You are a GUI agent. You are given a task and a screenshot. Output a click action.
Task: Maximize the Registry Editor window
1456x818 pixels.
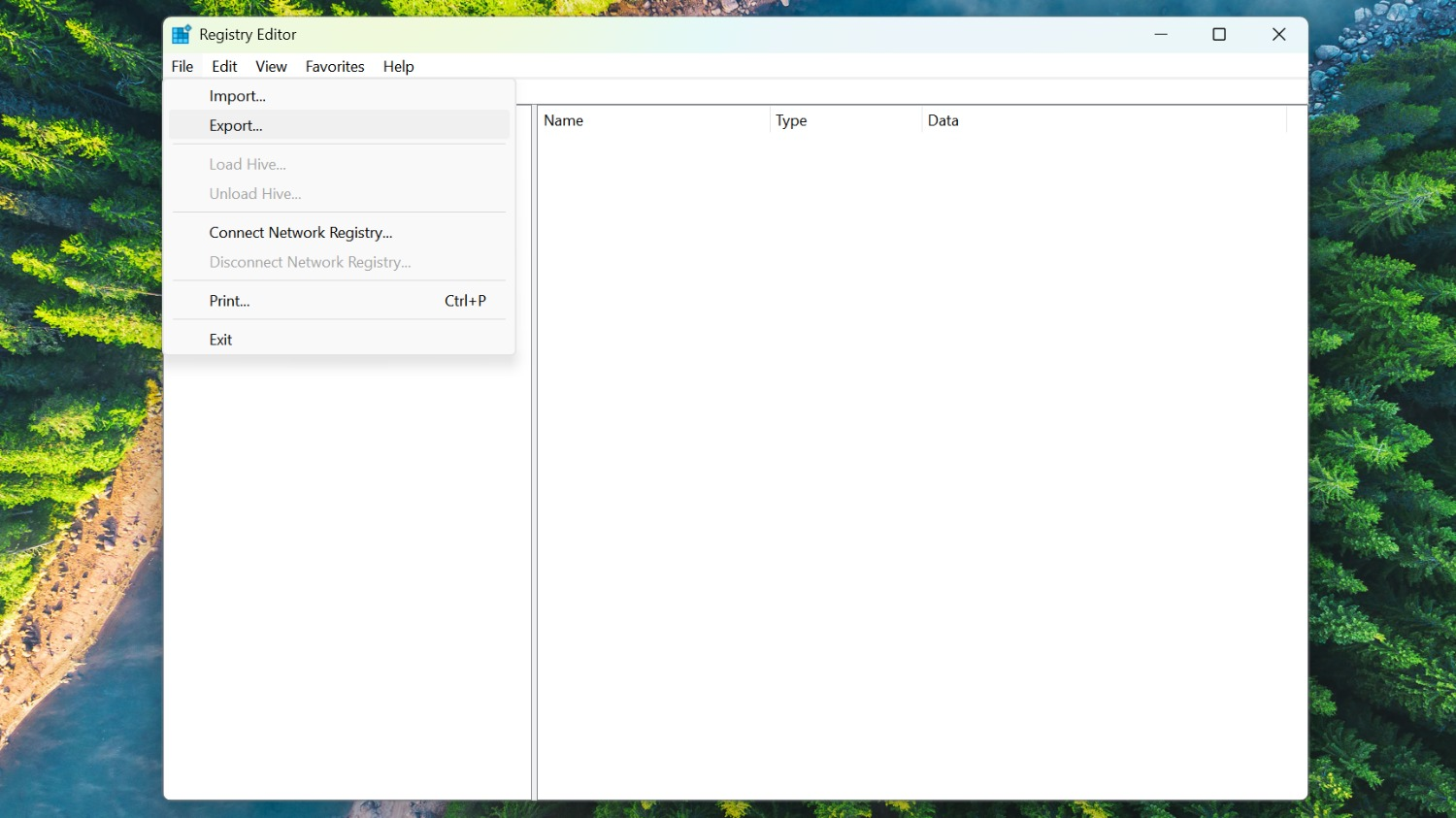click(1219, 35)
